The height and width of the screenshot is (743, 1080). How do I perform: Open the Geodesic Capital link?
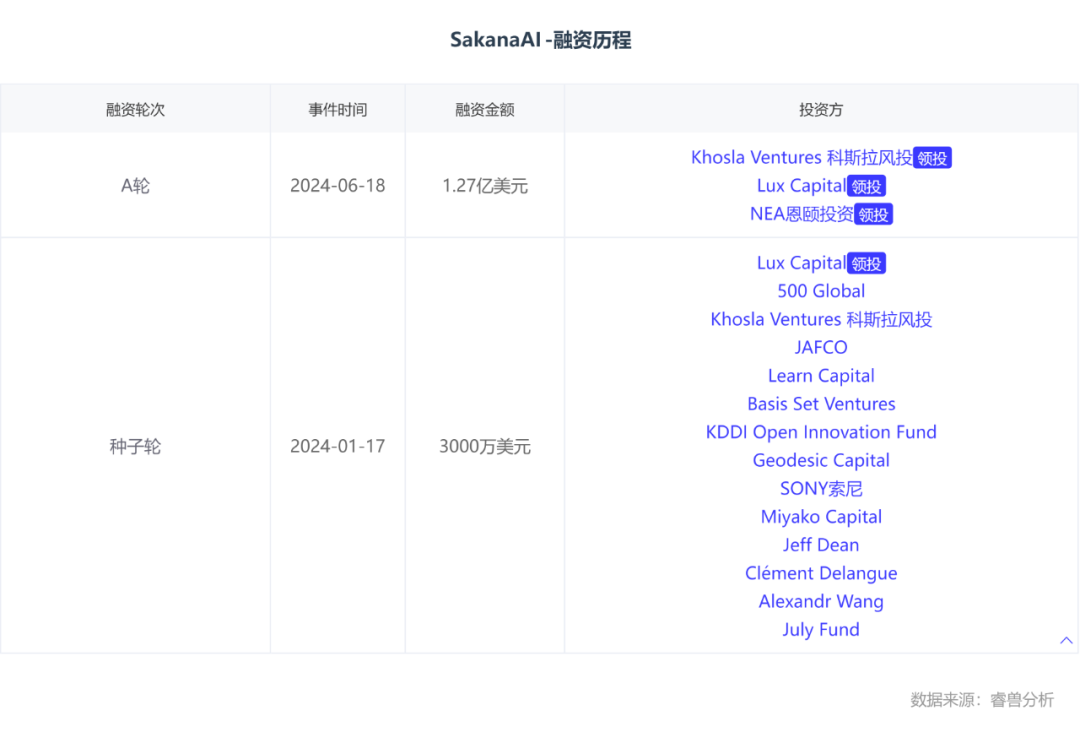pos(821,461)
